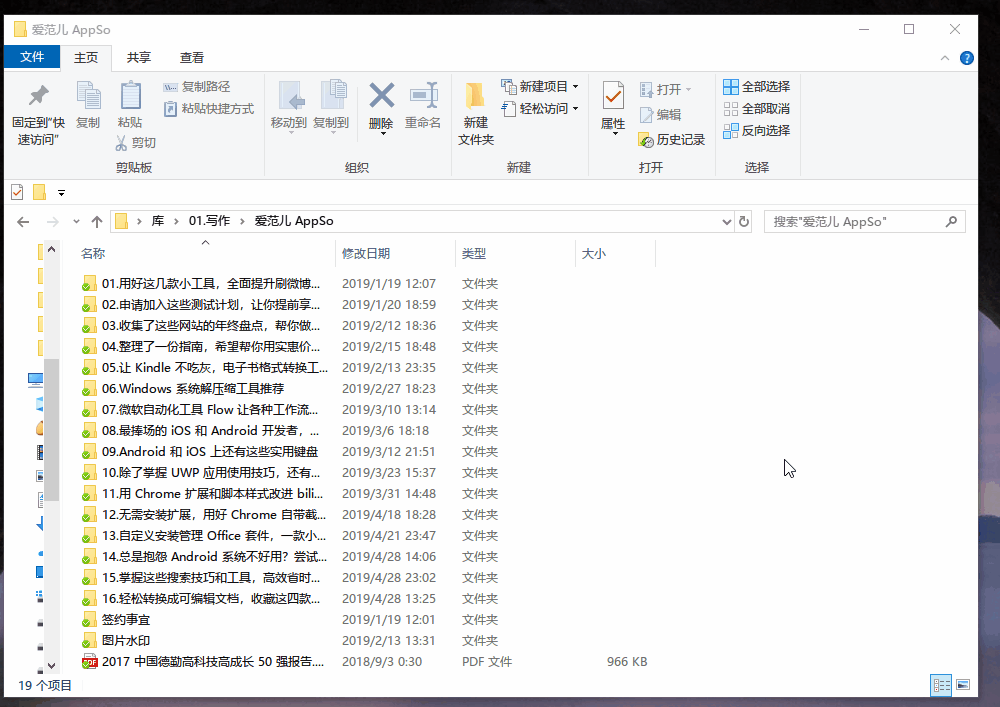Click 01.写作 in address breadcrumb
Screen dimensions: 1000x707
click(209, 221)
